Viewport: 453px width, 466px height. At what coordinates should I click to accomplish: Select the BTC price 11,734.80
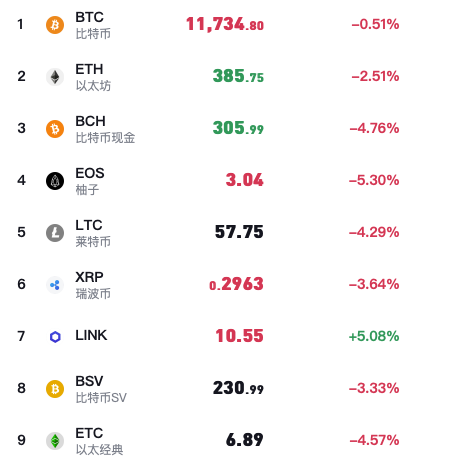coord(225,24)
